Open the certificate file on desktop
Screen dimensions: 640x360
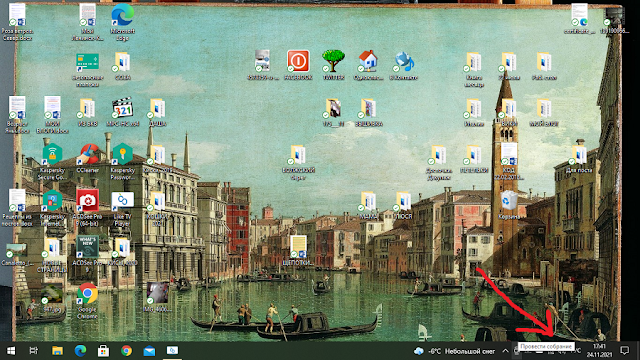tap(579, 19)
